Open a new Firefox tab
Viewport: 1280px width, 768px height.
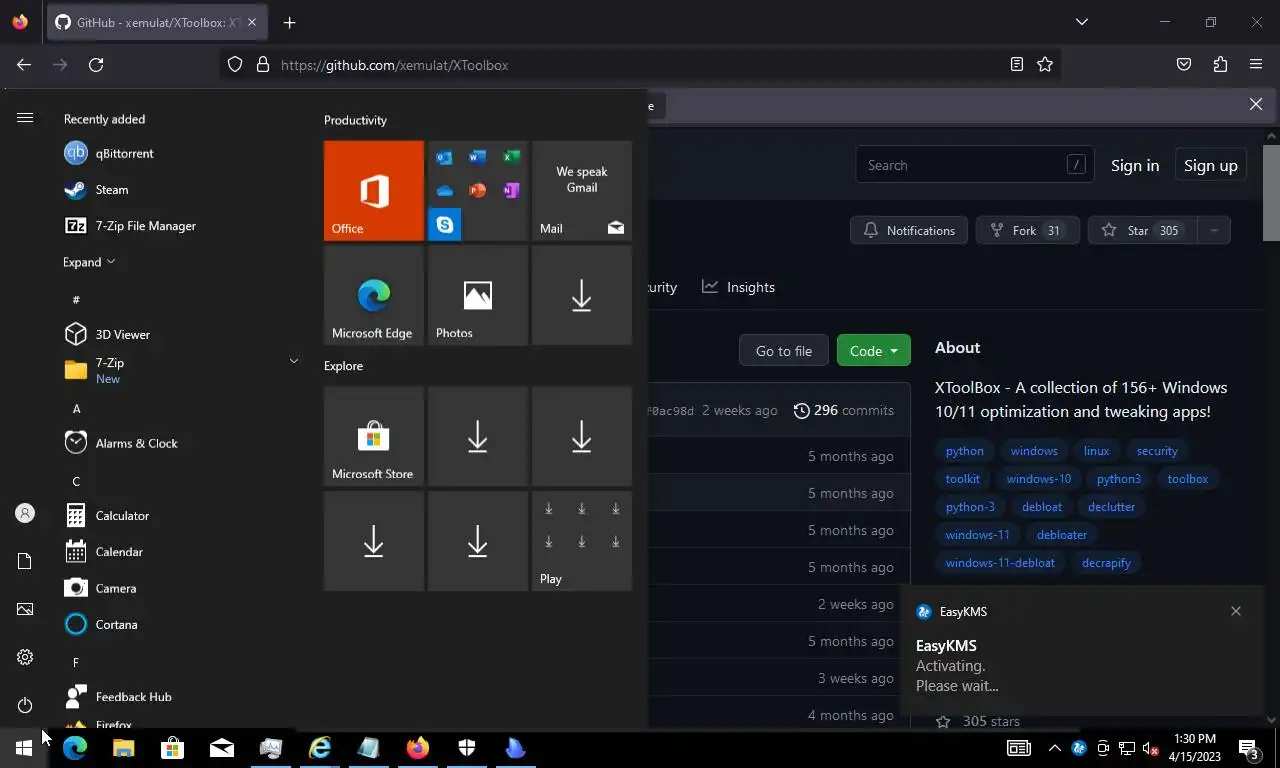[x=289, y=23]
